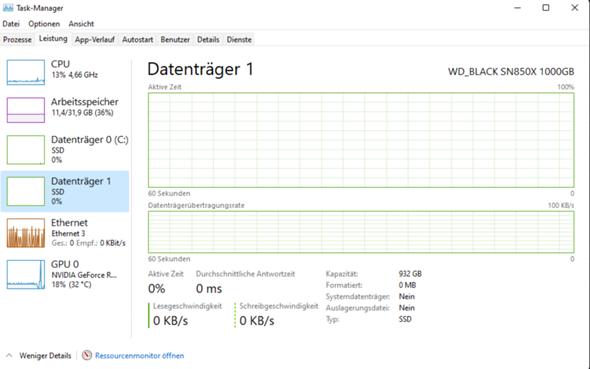
Task: Click the Ethernet label in sidebar
Action: pyautogui.click(x=69, y=223)
